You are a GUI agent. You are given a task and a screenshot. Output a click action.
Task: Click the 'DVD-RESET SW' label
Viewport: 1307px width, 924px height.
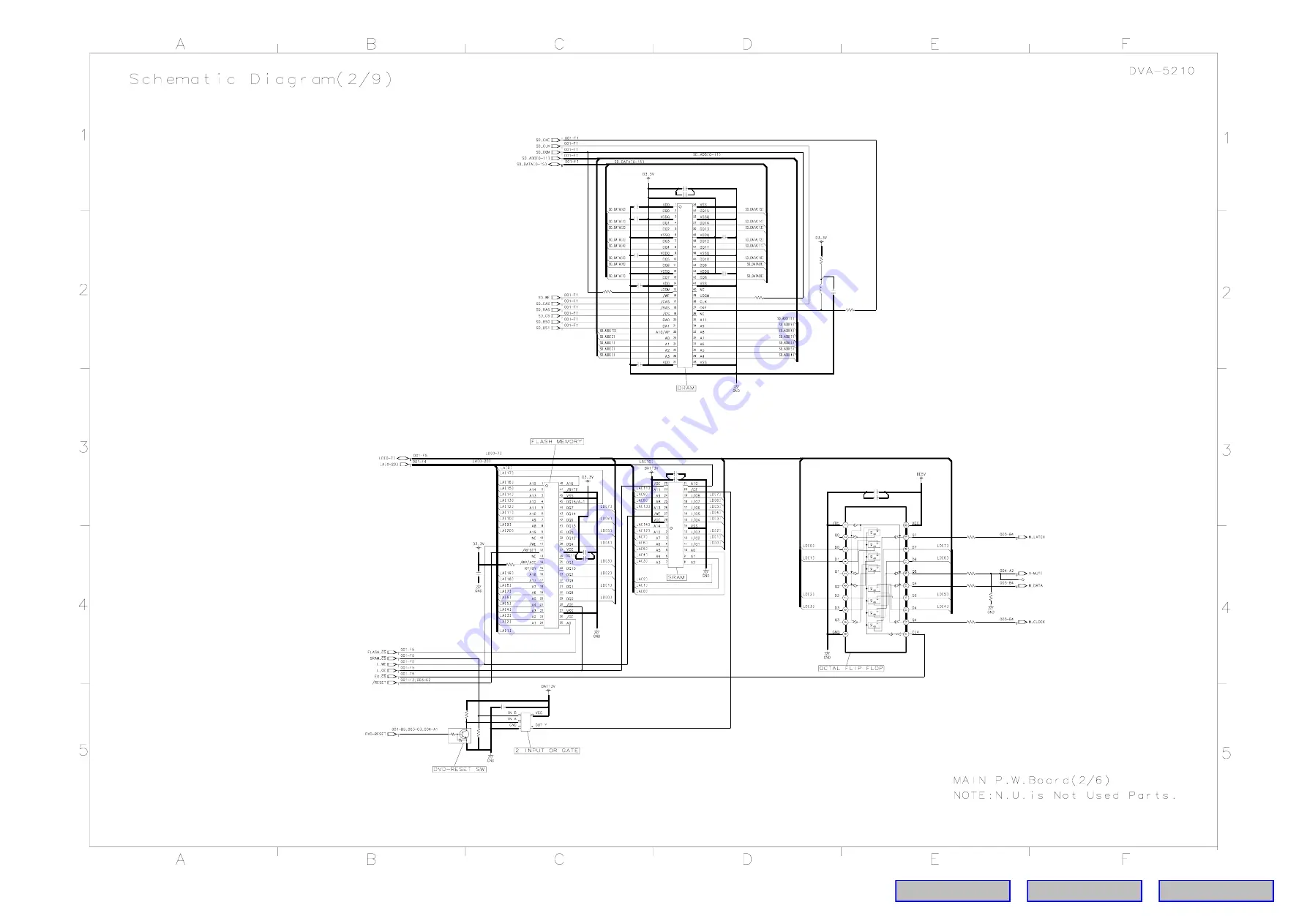tap(459, 769)
